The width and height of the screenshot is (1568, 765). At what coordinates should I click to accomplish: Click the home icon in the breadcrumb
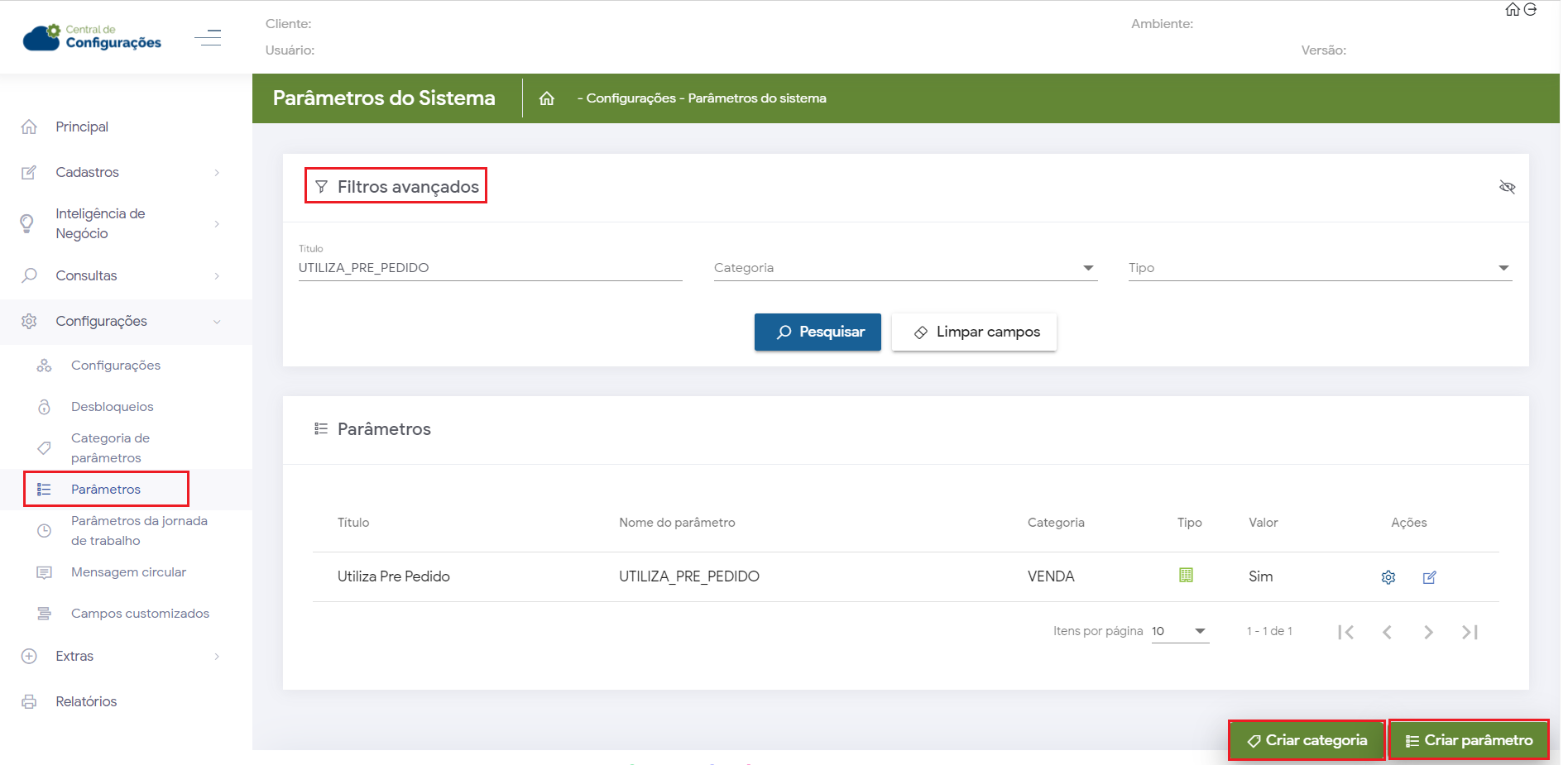(x=546, y=98)
